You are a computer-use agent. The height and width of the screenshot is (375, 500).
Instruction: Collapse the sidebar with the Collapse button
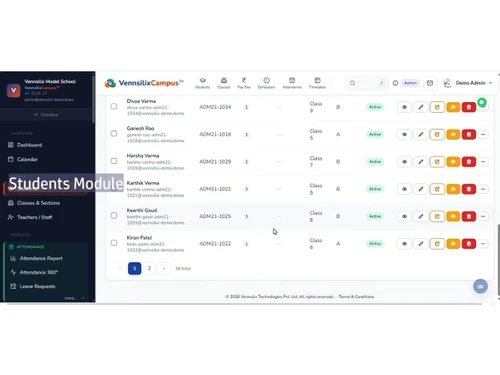(x=46, y=115)
